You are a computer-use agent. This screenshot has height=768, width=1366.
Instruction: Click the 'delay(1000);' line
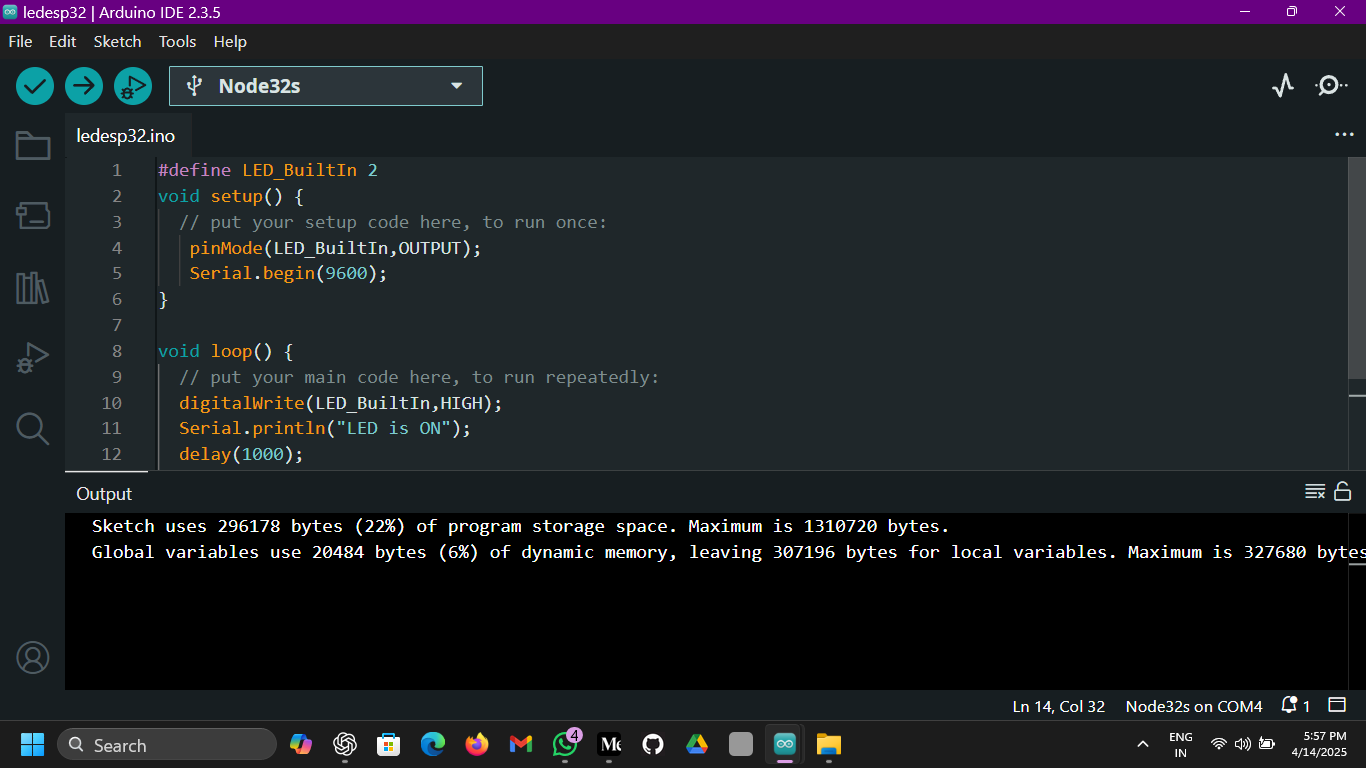pyautogui.click(x=241, y=454)
